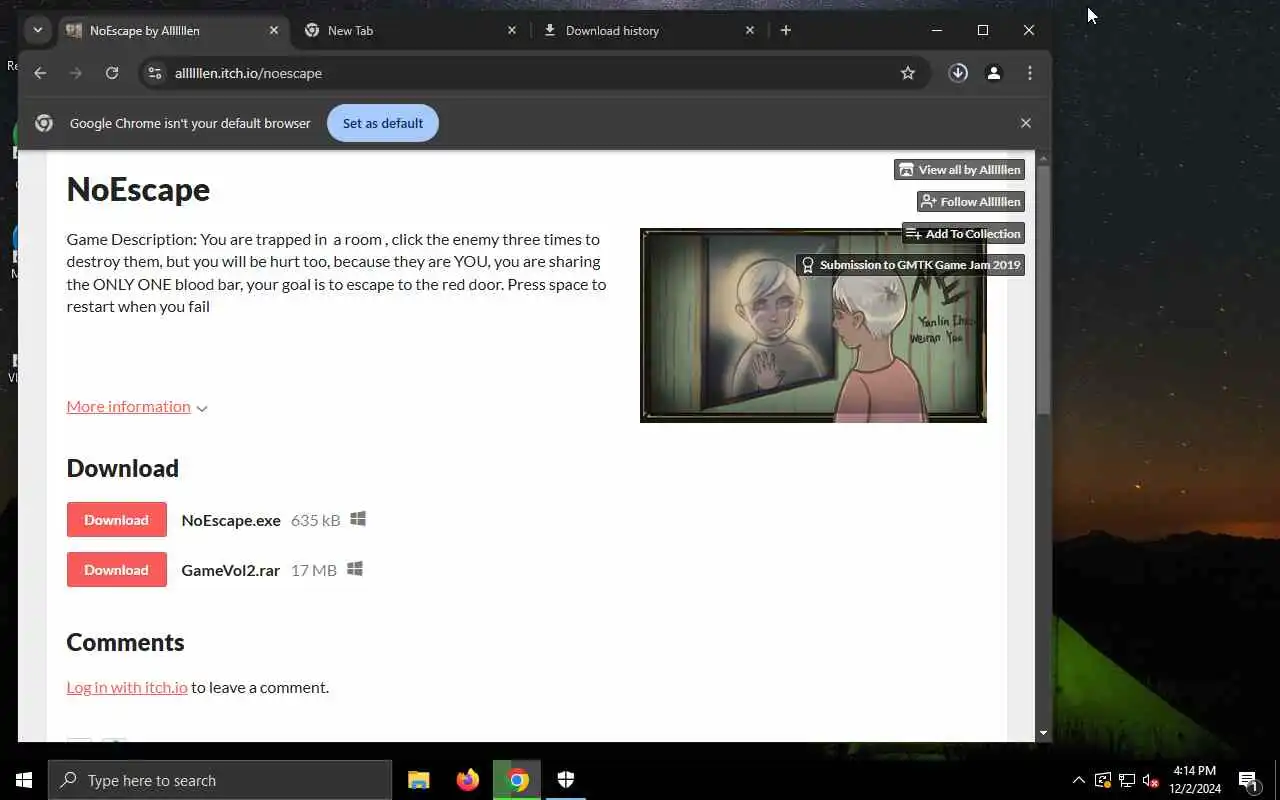Click the Chrome taskbar icon

[x=517, y=780]
